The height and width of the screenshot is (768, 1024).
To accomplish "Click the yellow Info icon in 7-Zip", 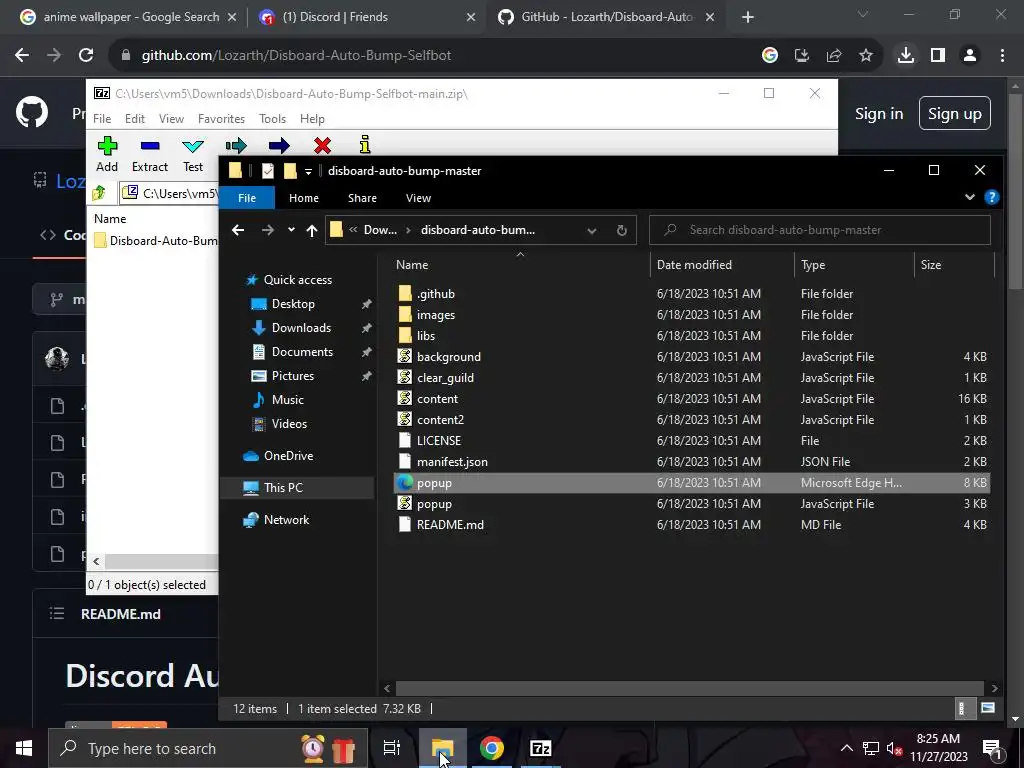I will pos(365,144).
